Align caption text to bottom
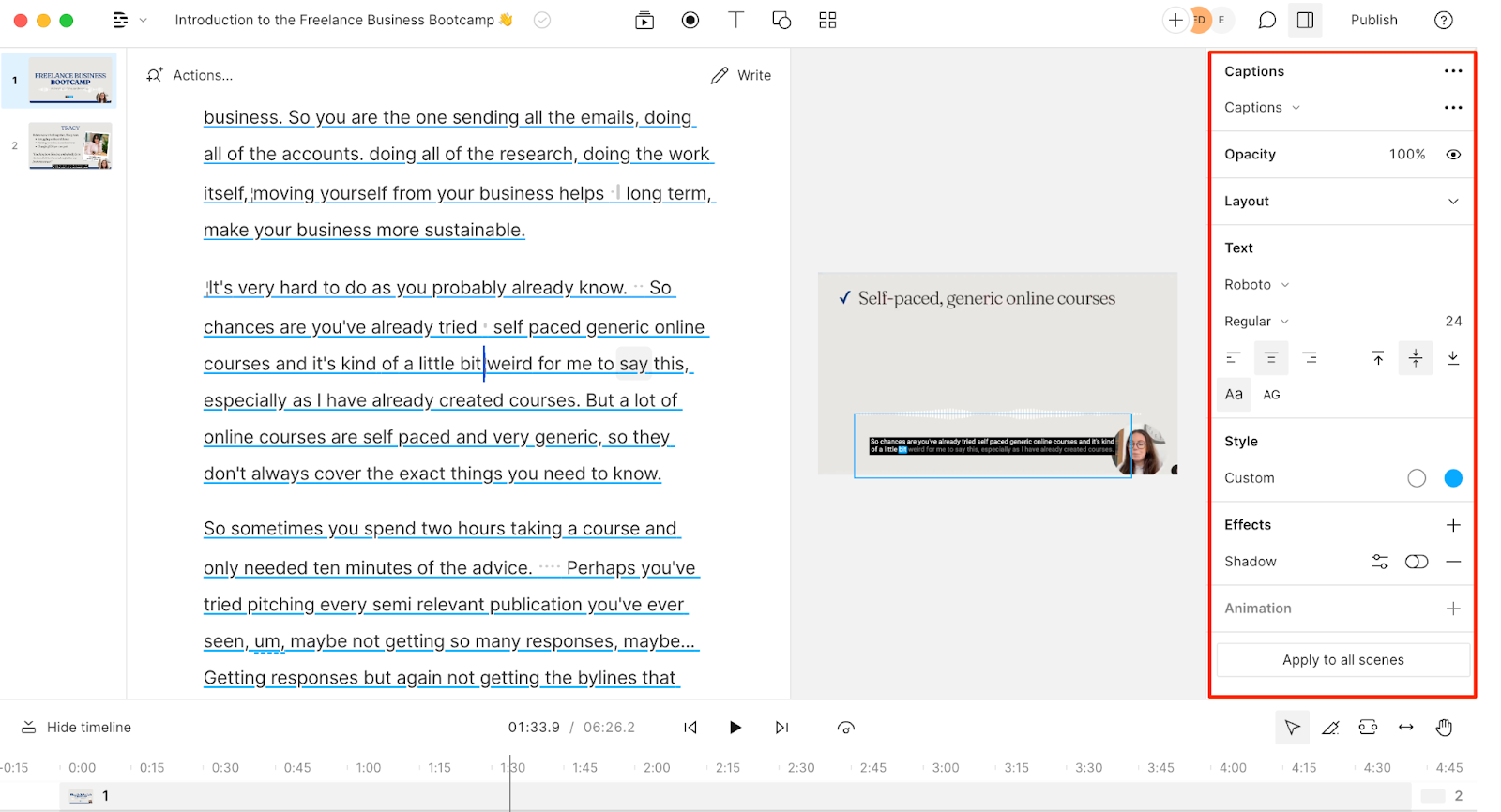 click(x=1453, y=358)
